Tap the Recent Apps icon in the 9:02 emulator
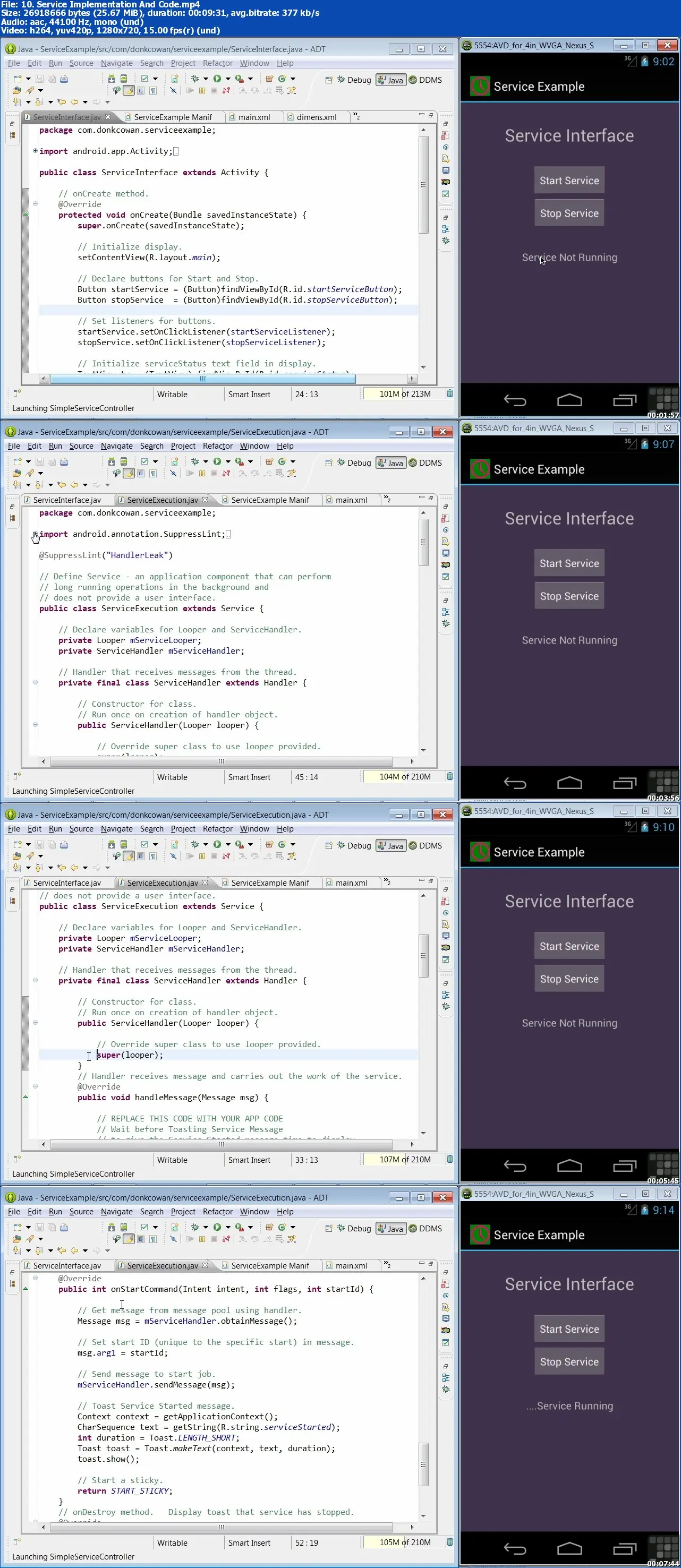 coord(624,400)
